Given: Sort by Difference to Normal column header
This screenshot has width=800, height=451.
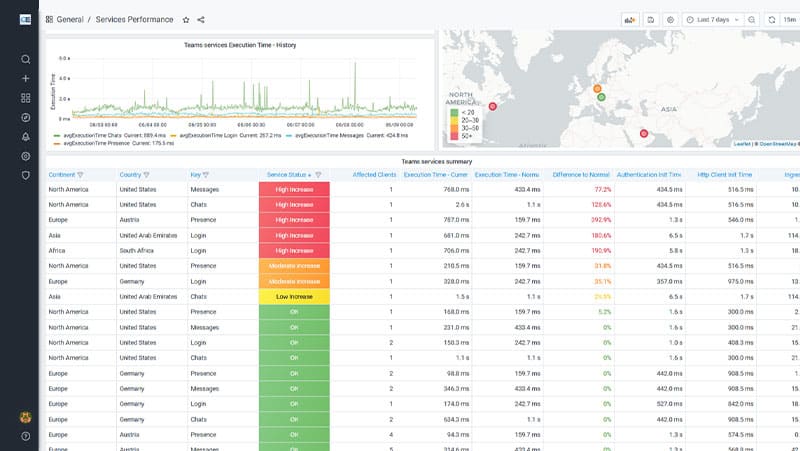Looking at the screenshot, I should pos(581,175).
